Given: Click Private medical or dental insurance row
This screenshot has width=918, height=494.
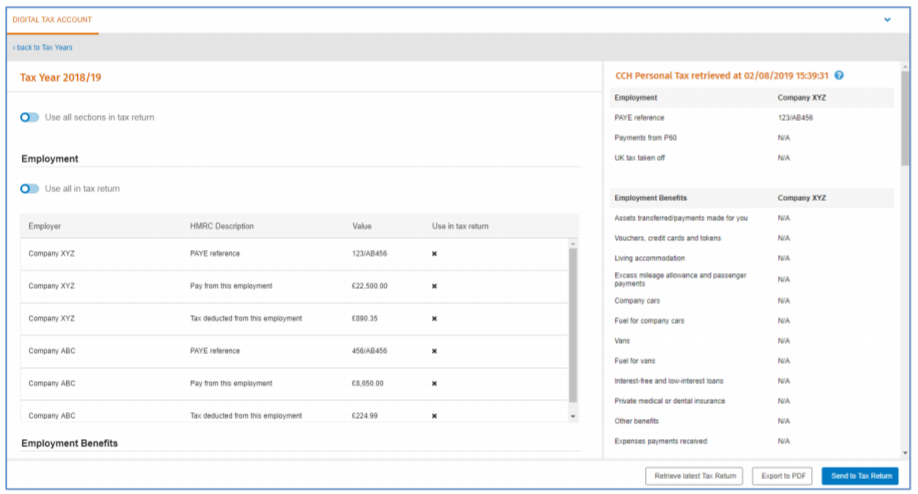Looking at the screenshot, I should (x=752, y=401).
